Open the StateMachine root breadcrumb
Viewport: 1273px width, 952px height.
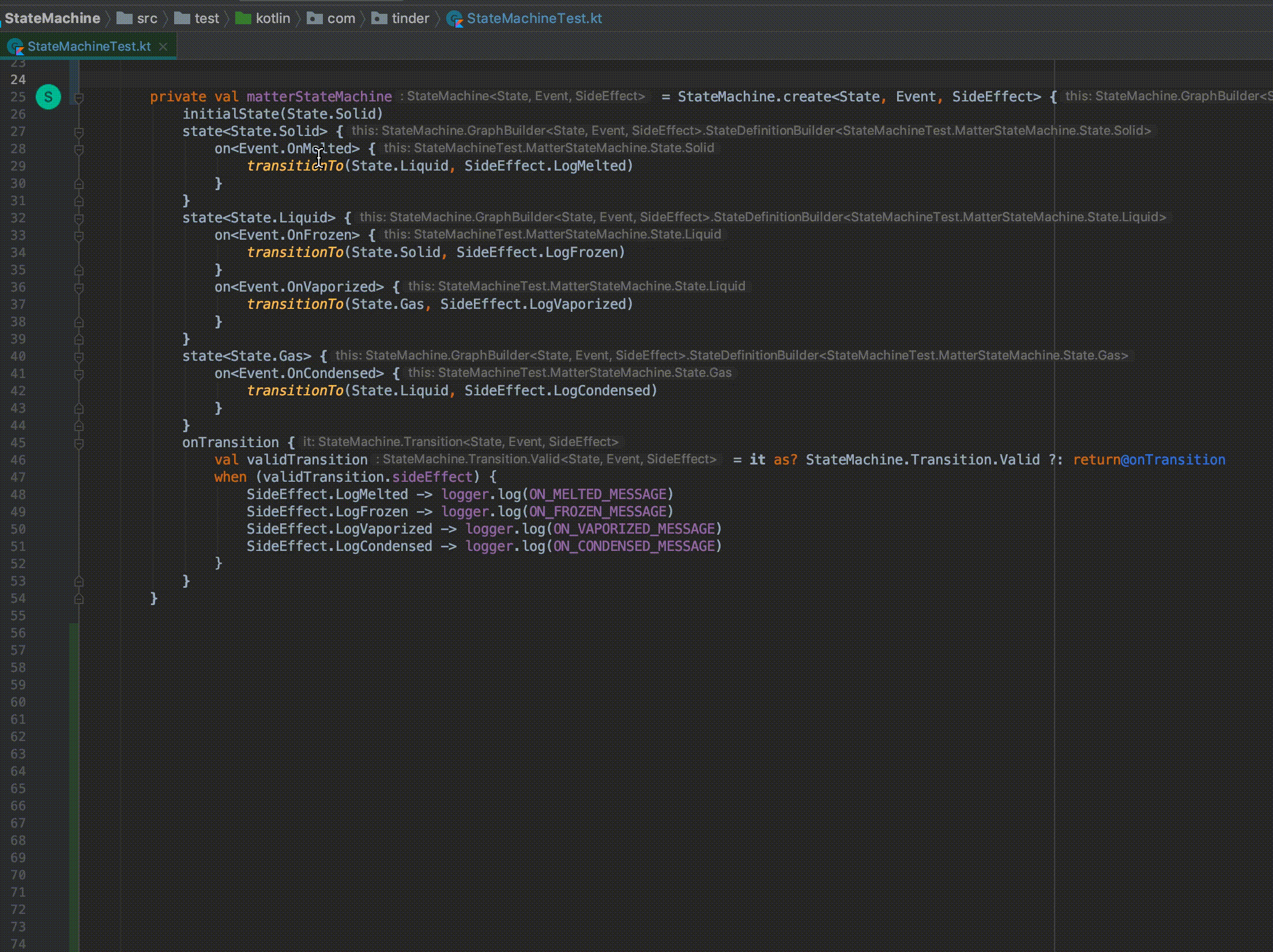coord(52,18)
